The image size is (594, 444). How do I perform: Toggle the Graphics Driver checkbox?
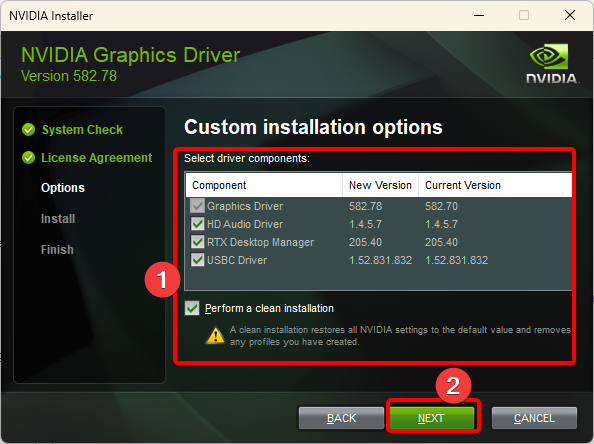(x=197, y=206)
